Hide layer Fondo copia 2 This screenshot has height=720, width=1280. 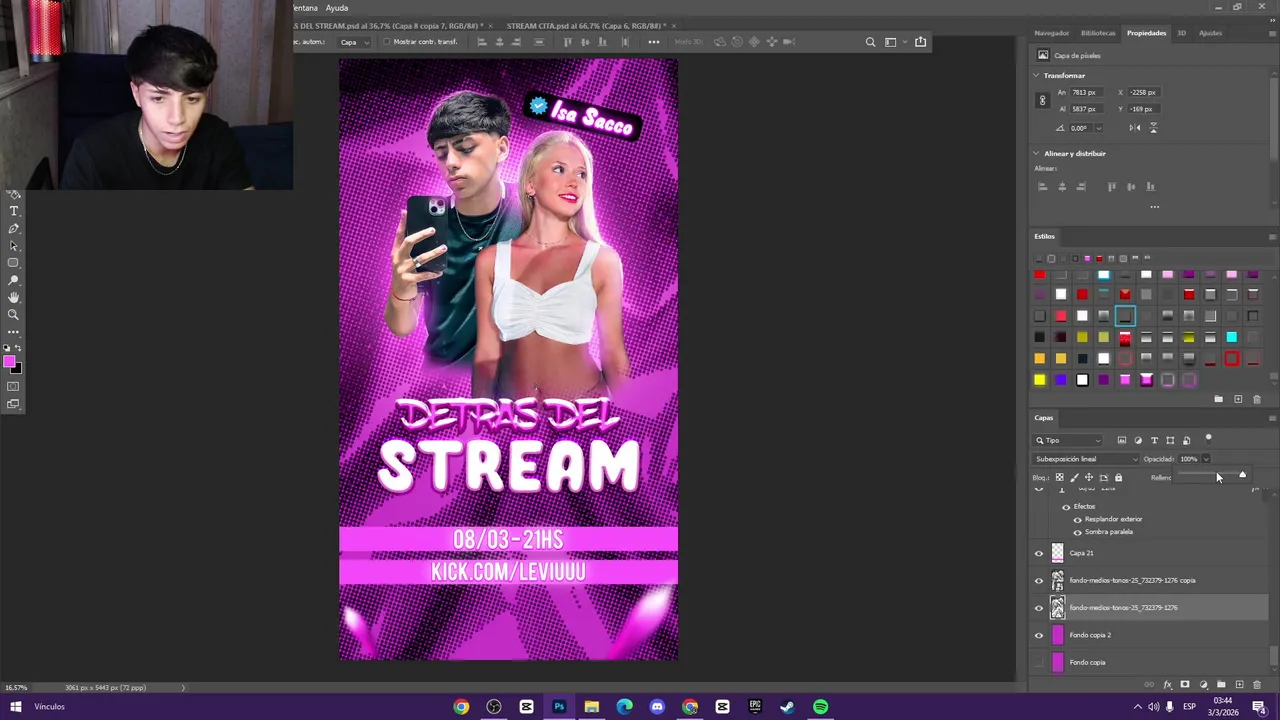pos(1039,635)
